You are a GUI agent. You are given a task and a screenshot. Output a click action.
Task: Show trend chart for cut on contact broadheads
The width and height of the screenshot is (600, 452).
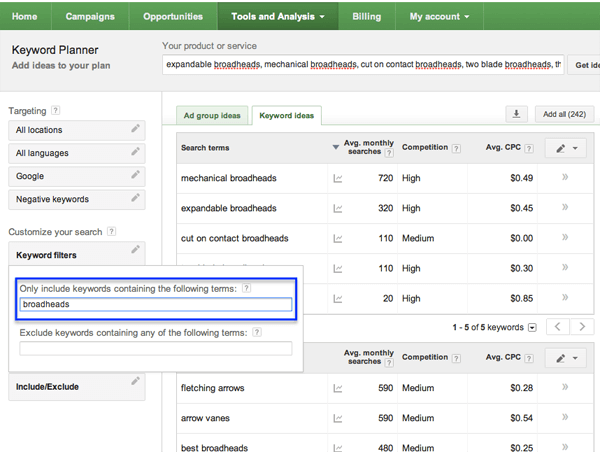tap(338, 239)
